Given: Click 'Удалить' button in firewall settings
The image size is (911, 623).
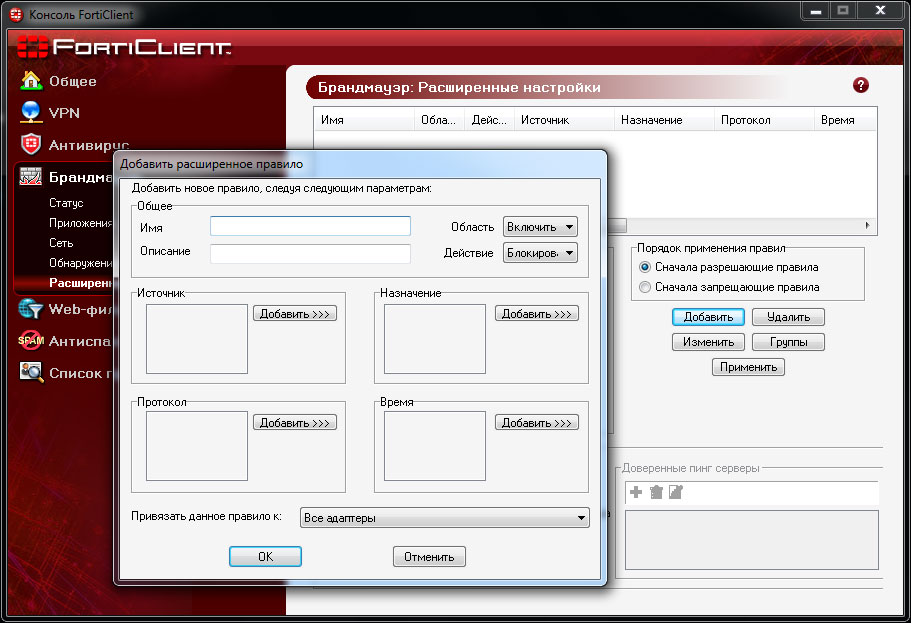Looking at the screenshot, I should click(788, 317).
